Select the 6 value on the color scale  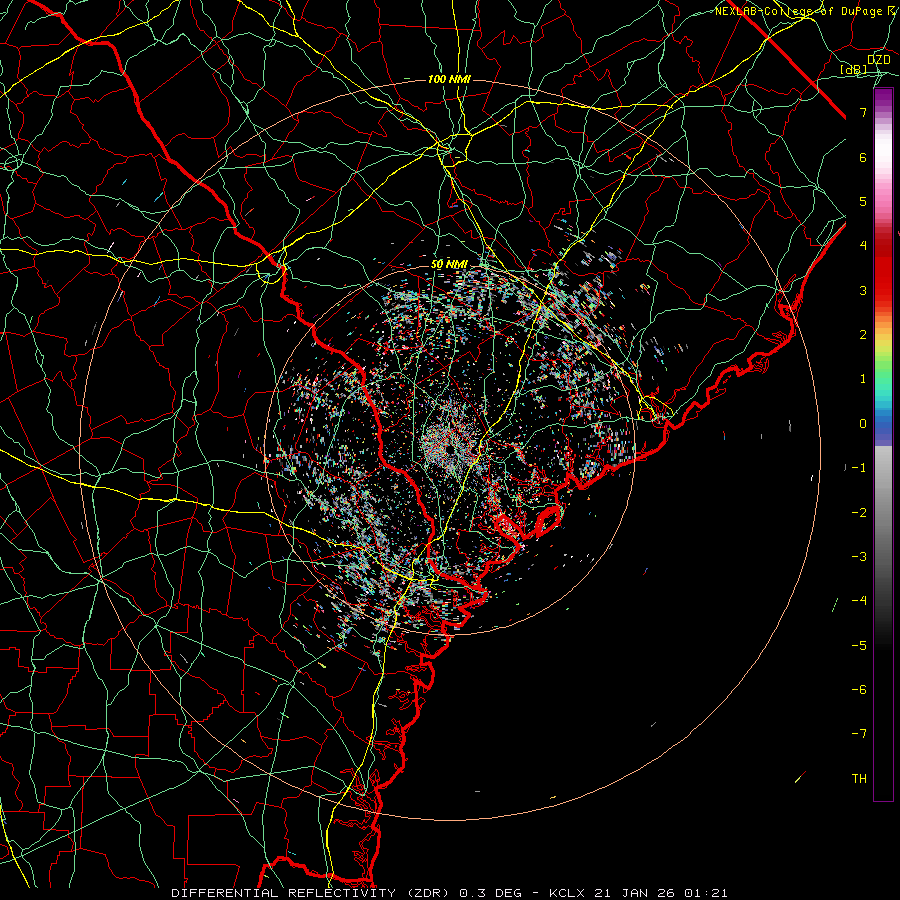863,157
